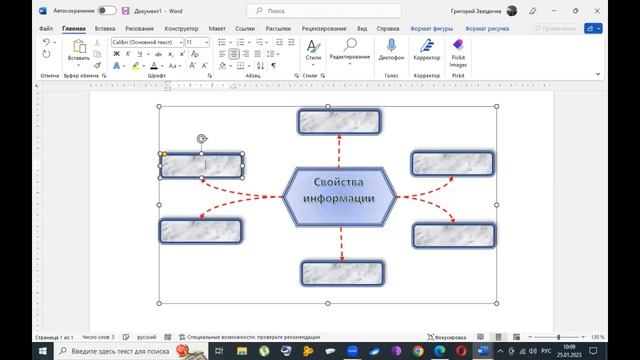Toggle italic formatting (К)

click(128, 54)
